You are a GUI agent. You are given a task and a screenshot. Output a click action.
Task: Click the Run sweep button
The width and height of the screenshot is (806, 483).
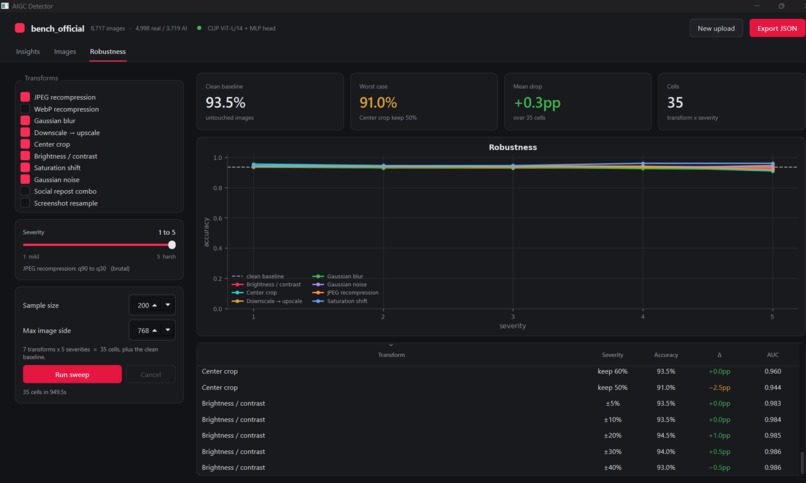pyautogui.click(x=72, y=375)
